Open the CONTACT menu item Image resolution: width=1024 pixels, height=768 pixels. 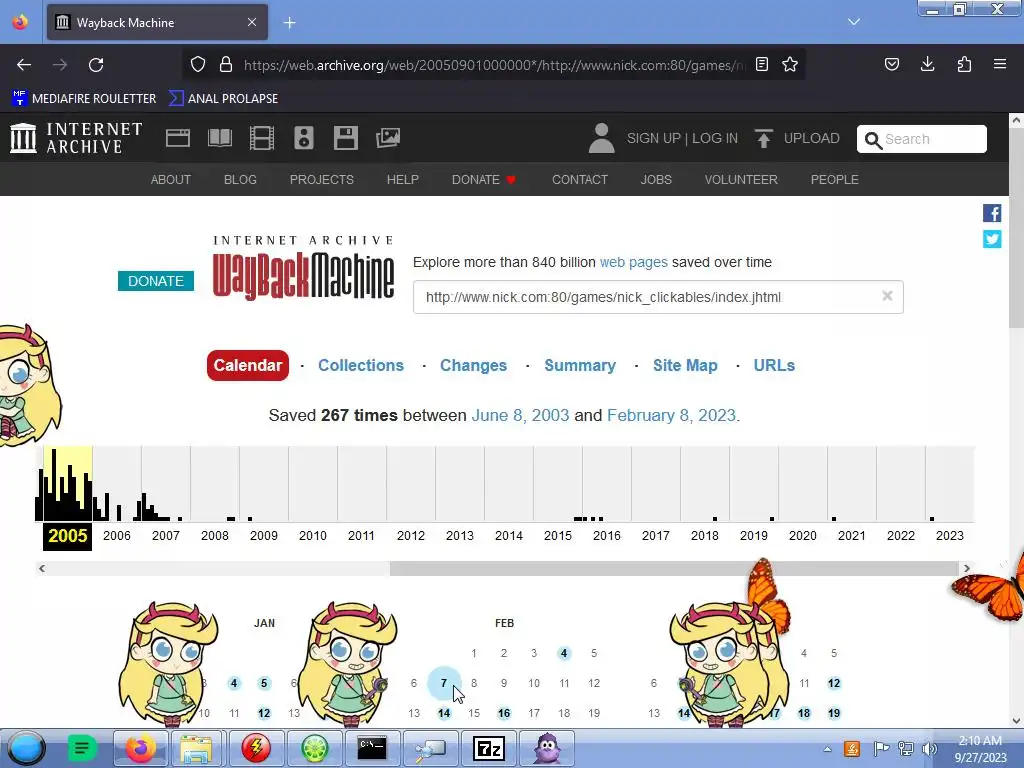580,180
